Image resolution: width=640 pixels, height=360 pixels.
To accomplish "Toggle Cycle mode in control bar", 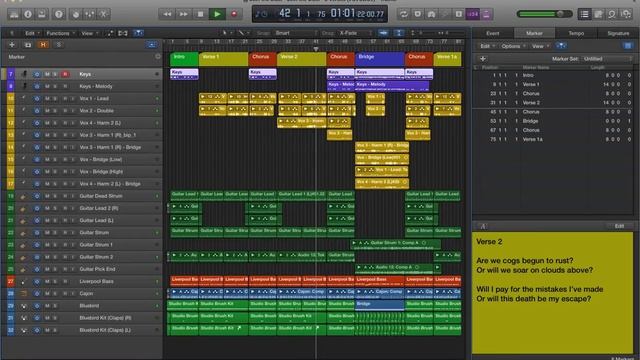I will coord(403,14).
